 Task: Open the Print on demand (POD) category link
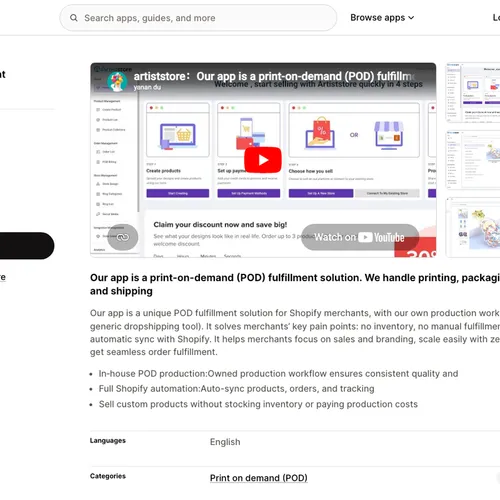click(259, 478)
